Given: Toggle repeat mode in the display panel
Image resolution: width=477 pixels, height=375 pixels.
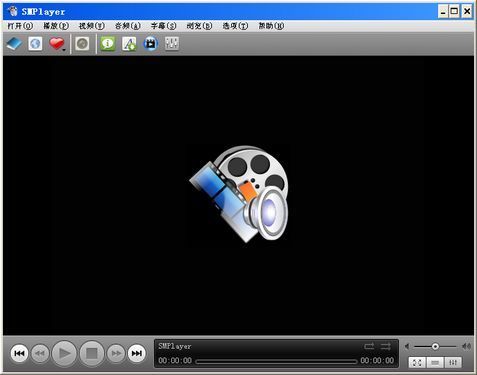Looking at the screenshot, I should (x=369, y=346).
